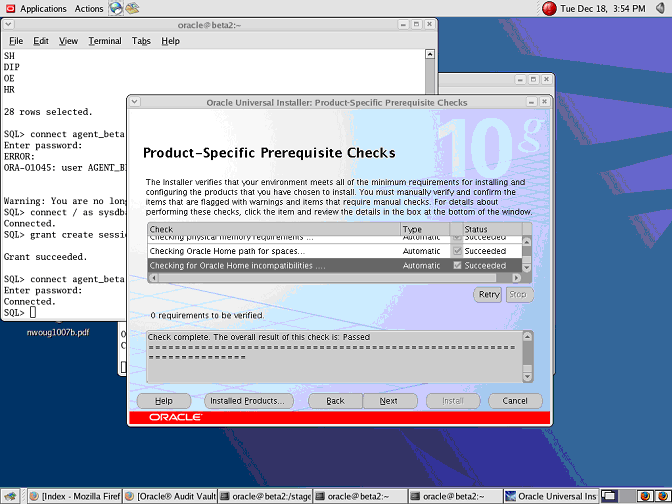
Task: Open File menu in the terminal window
Action: [16, 41]
